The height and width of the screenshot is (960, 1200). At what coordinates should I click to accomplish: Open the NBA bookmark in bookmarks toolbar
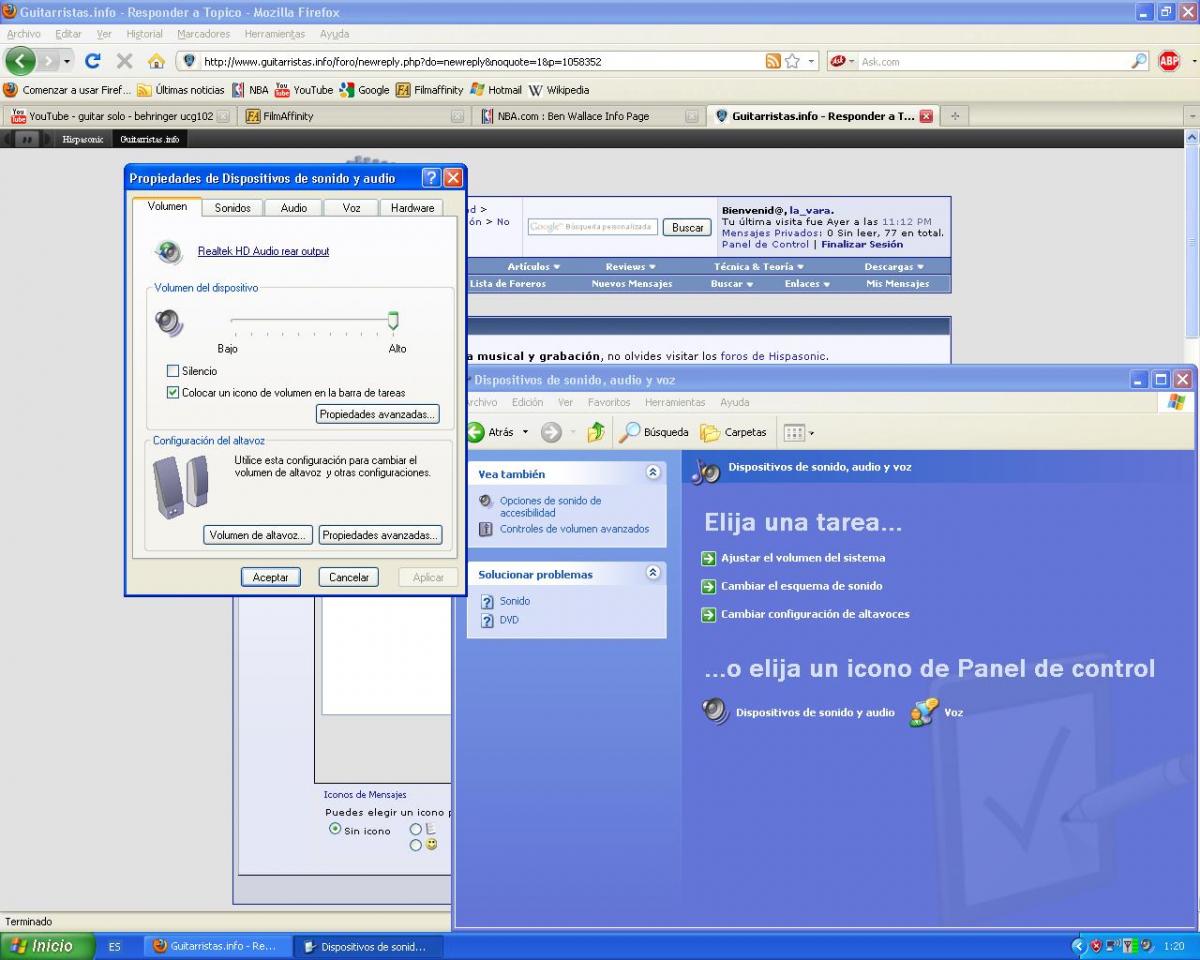point(250,90)
